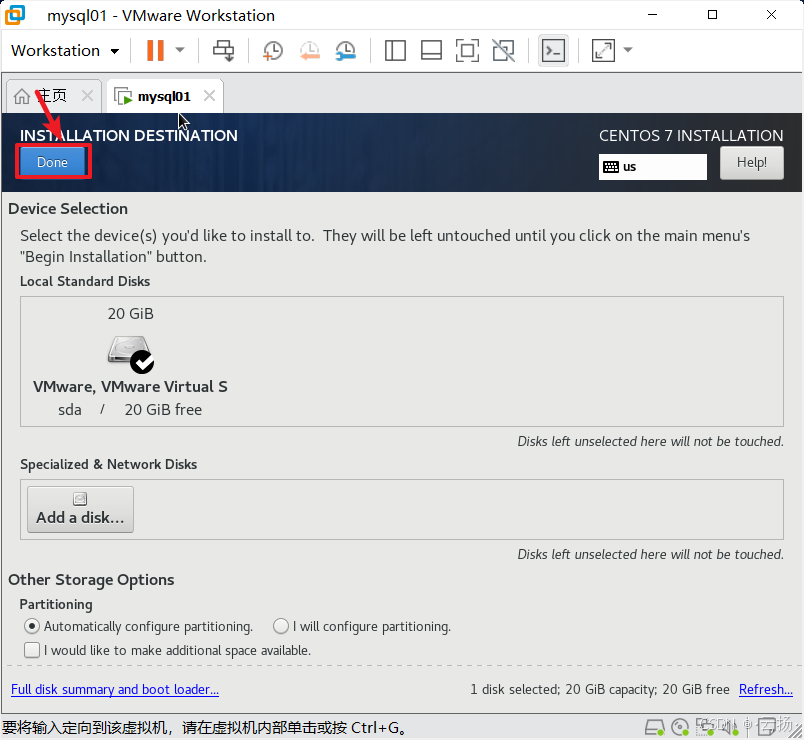The image size is (804, 740).
Task: Toggle the thumbnail bar icon
Action: tap(431, 50)
